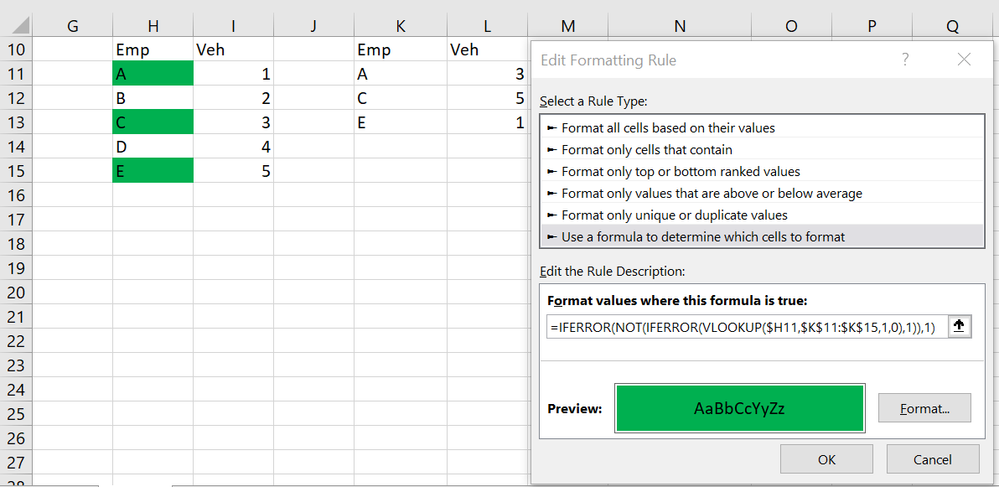999x487 pixels.
Task: Open the Format... button
Action: pos(924,408)
